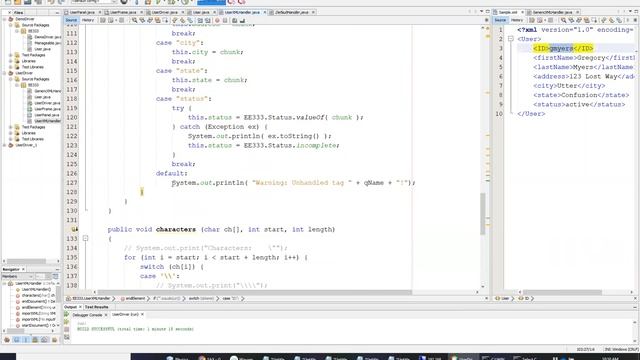Click the Source view button in Sample.xml editor

pos(500,20)
